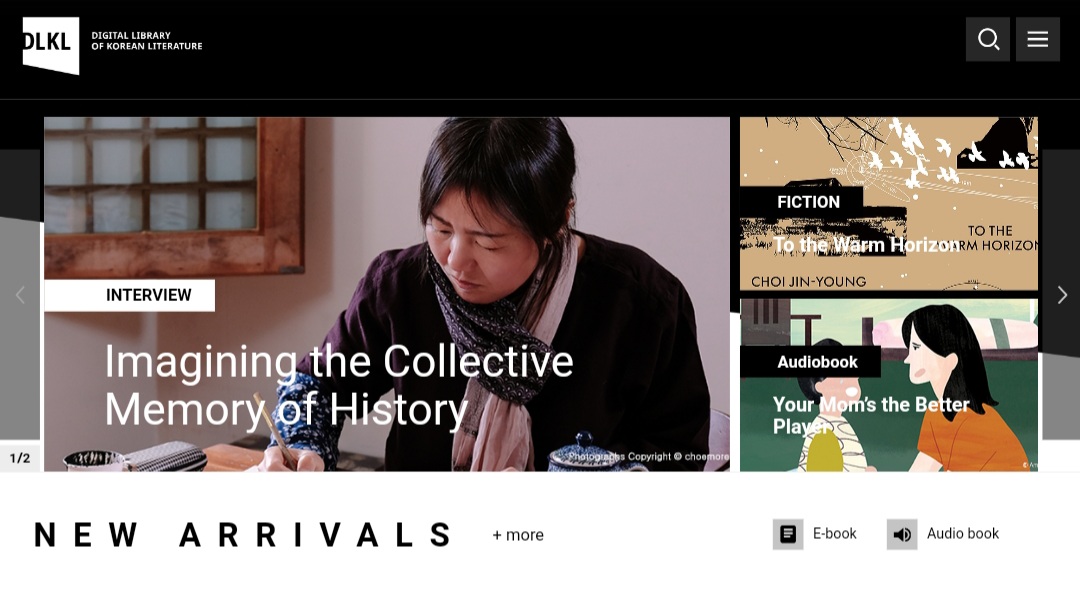Go to previous carousel slide arrow

point(20,295)
